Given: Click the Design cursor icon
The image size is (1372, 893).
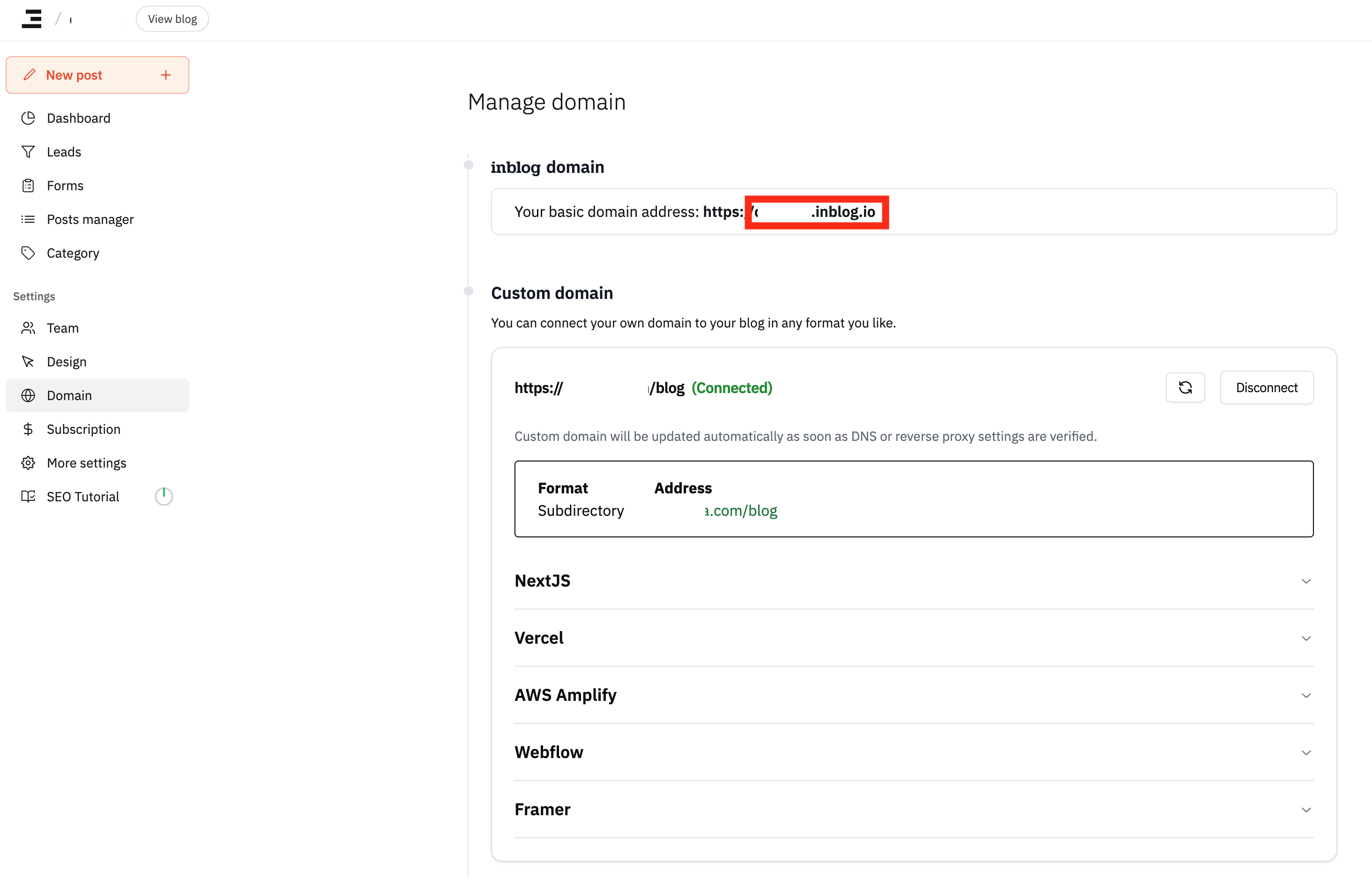Looking at the screenshot, I should pyautogui.click(x=28, y=362).
